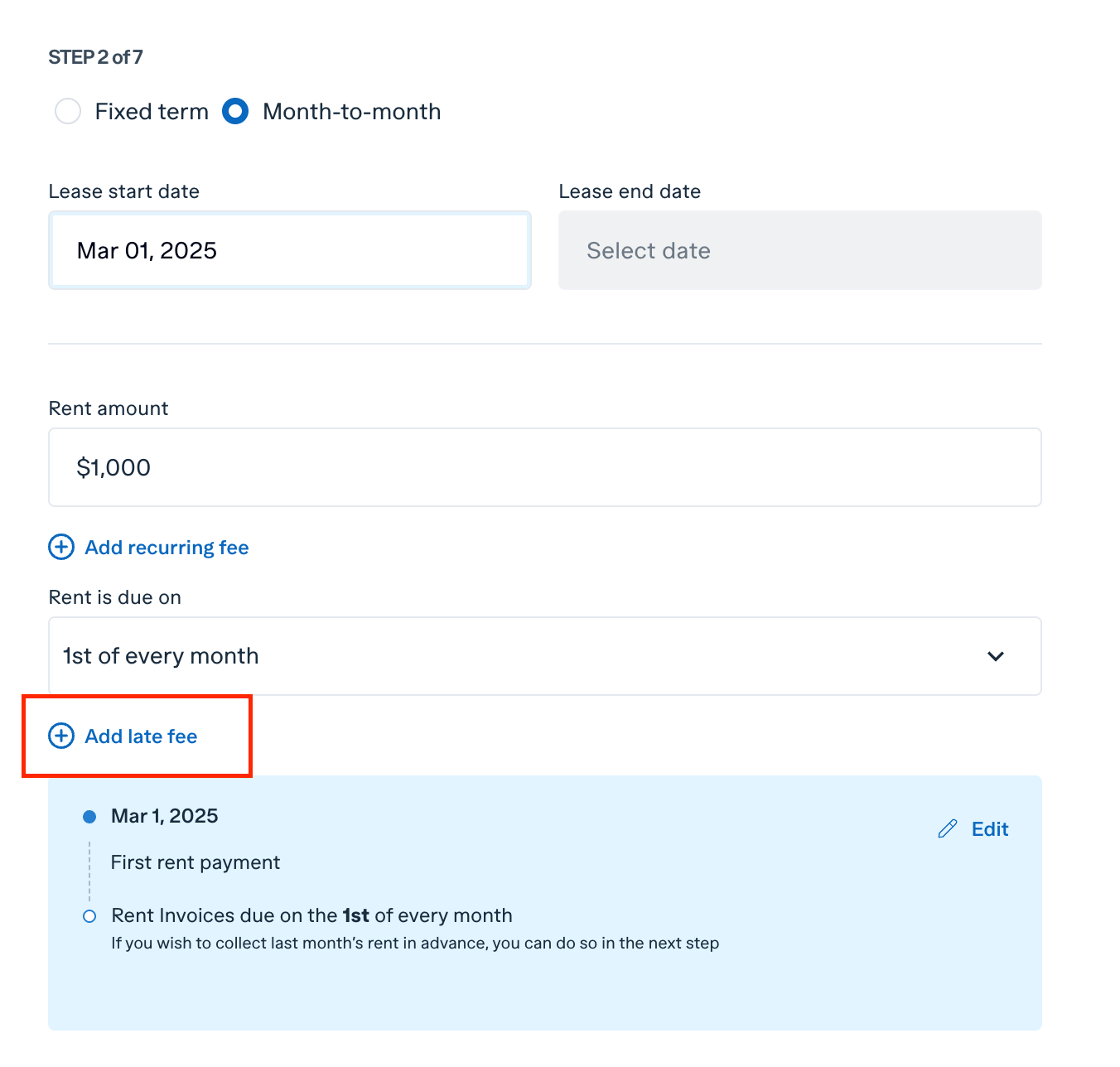Click the filled Mar 1, 2025 timeline dot
The height and width of the screenshot is (1067, 1120).
[x=89, y=817]
